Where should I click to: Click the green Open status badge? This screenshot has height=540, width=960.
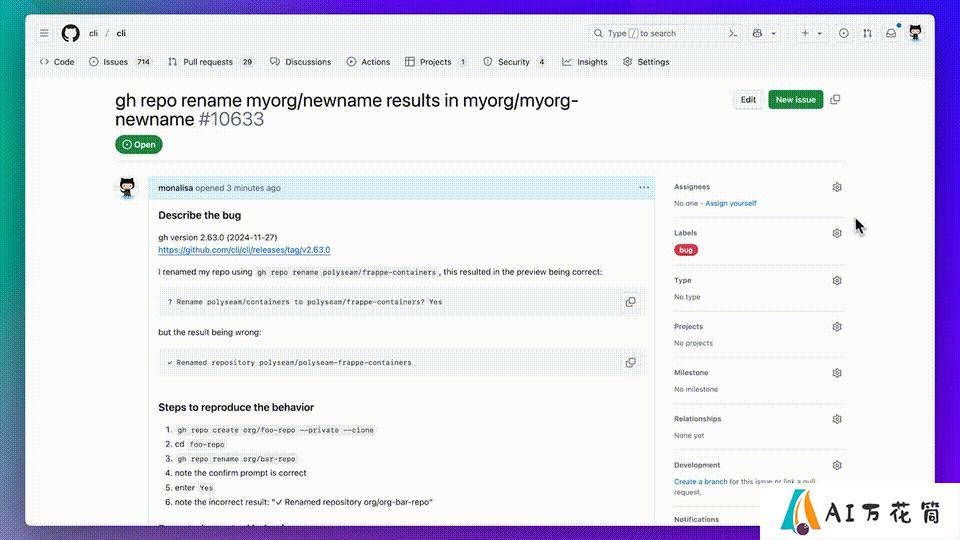click(x=139, y=144)
